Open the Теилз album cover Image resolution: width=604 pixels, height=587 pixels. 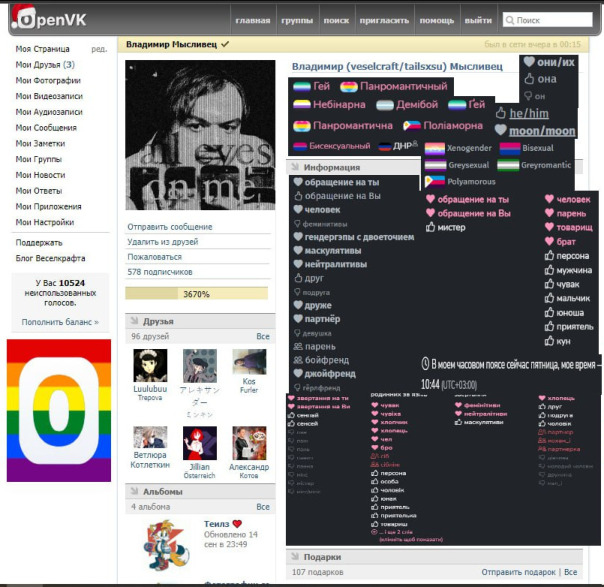(166, 545)
